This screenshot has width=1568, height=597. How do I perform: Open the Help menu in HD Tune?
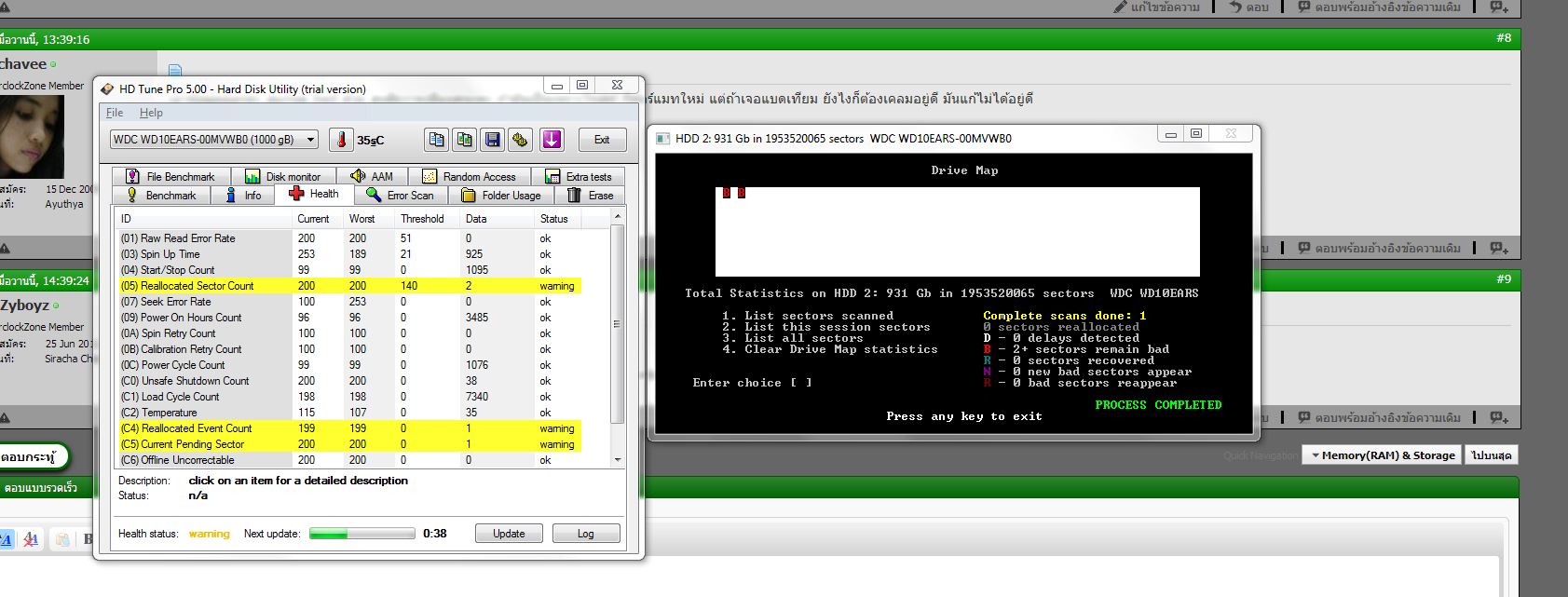coord(151,113)
